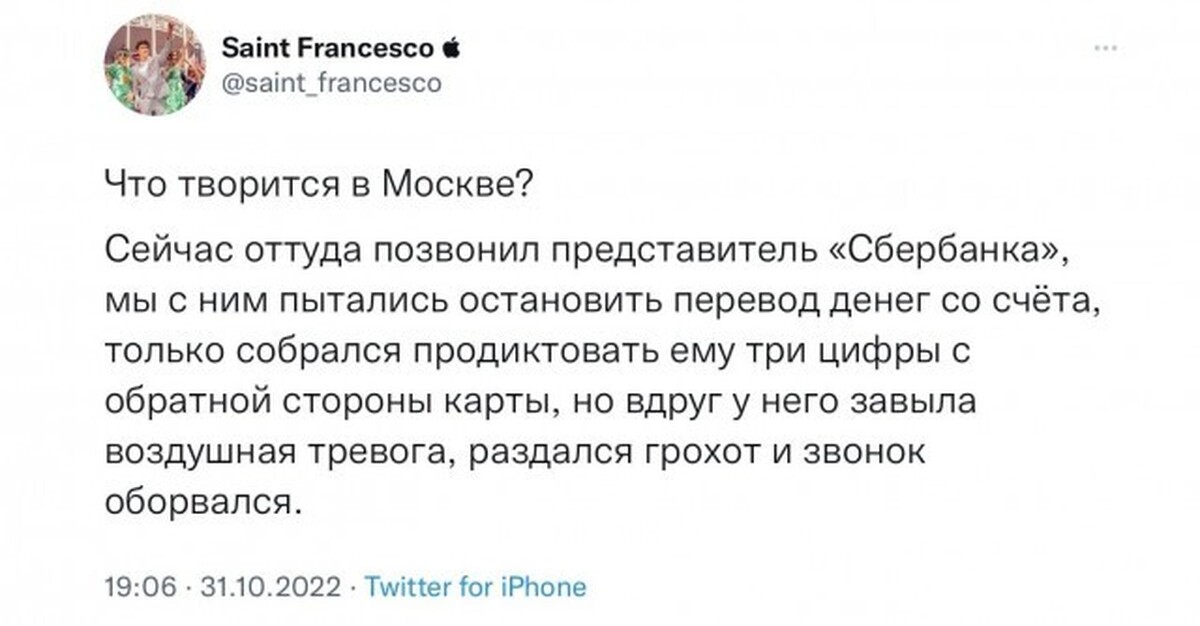The width and height of the screenshot is (1200, 626).
Task: Click the final word 'оборвался.'
Action: click(x=203, y=502)
